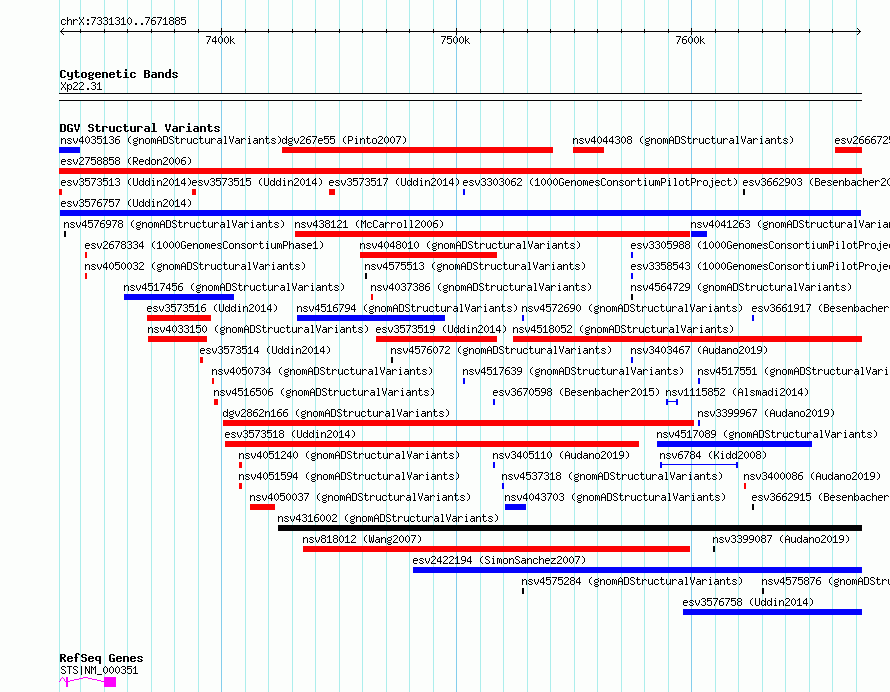Select the esv2758858 (Redon2006) red bar
Image resolution: width=890 pixels, height=692 pixels.
click(460, 171)
